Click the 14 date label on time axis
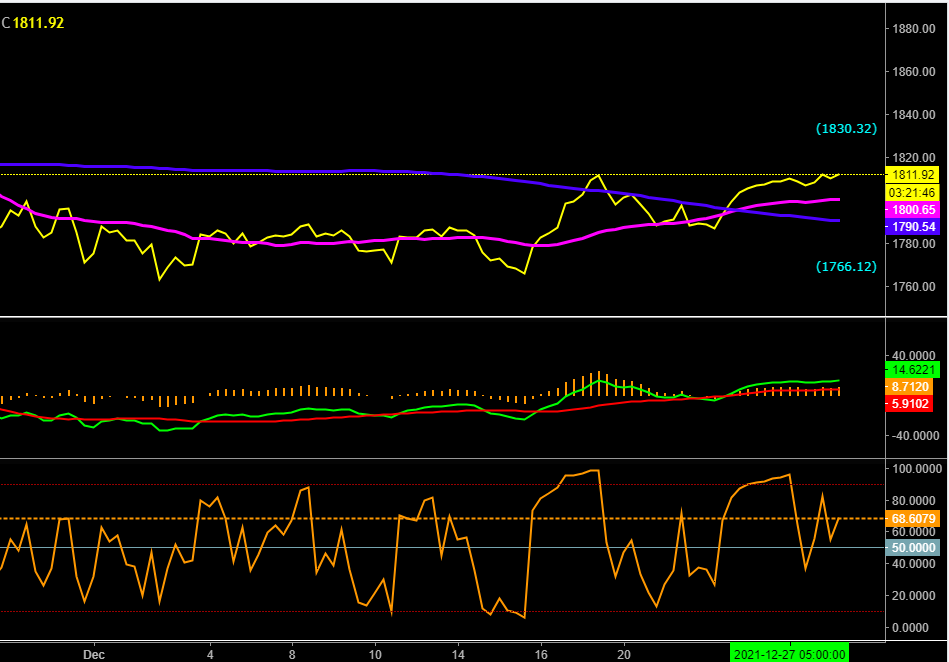 458,655
